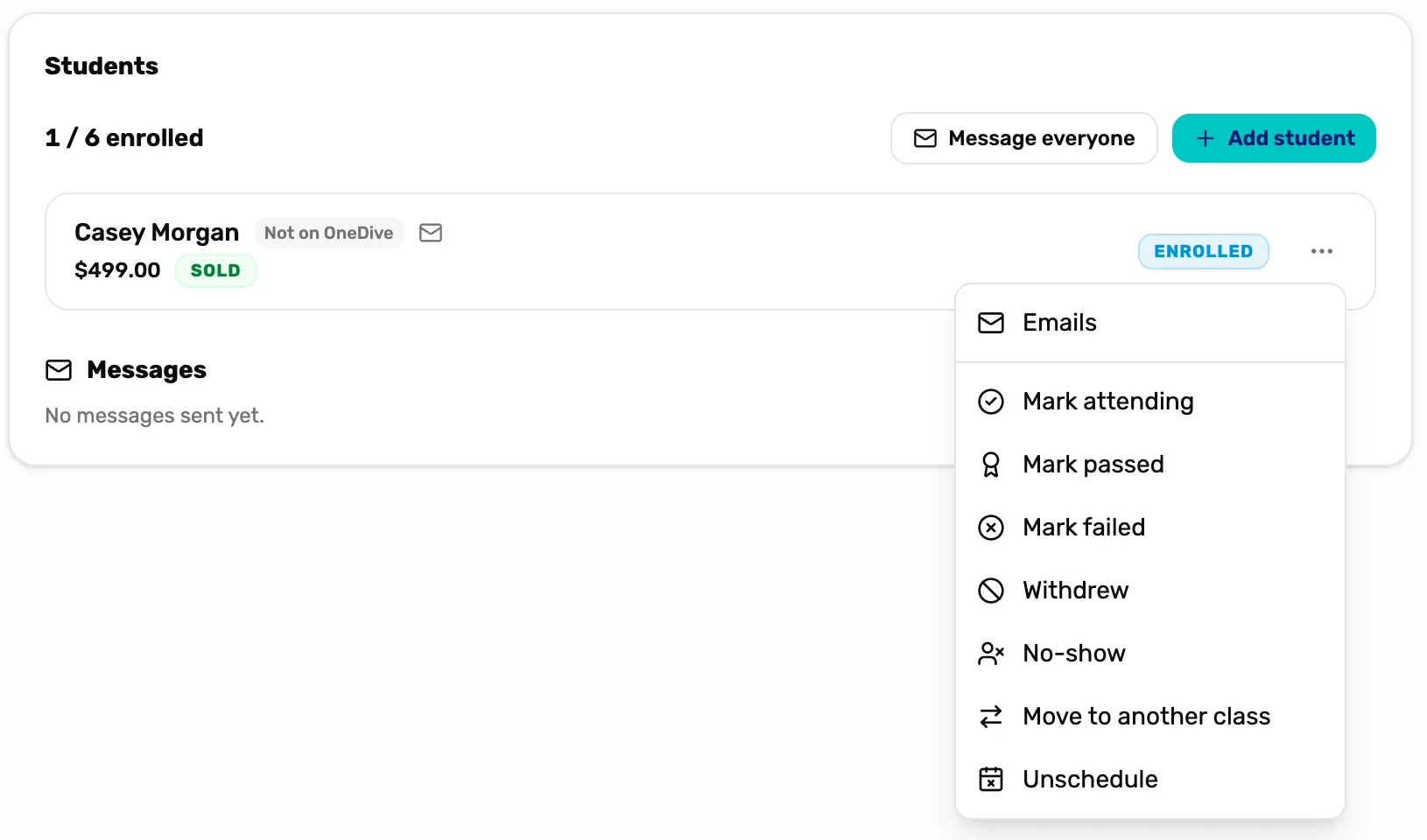Viewport: 1427px width, 840px height.
Task: Click the plus icon in Add student
Action: 1206,138
